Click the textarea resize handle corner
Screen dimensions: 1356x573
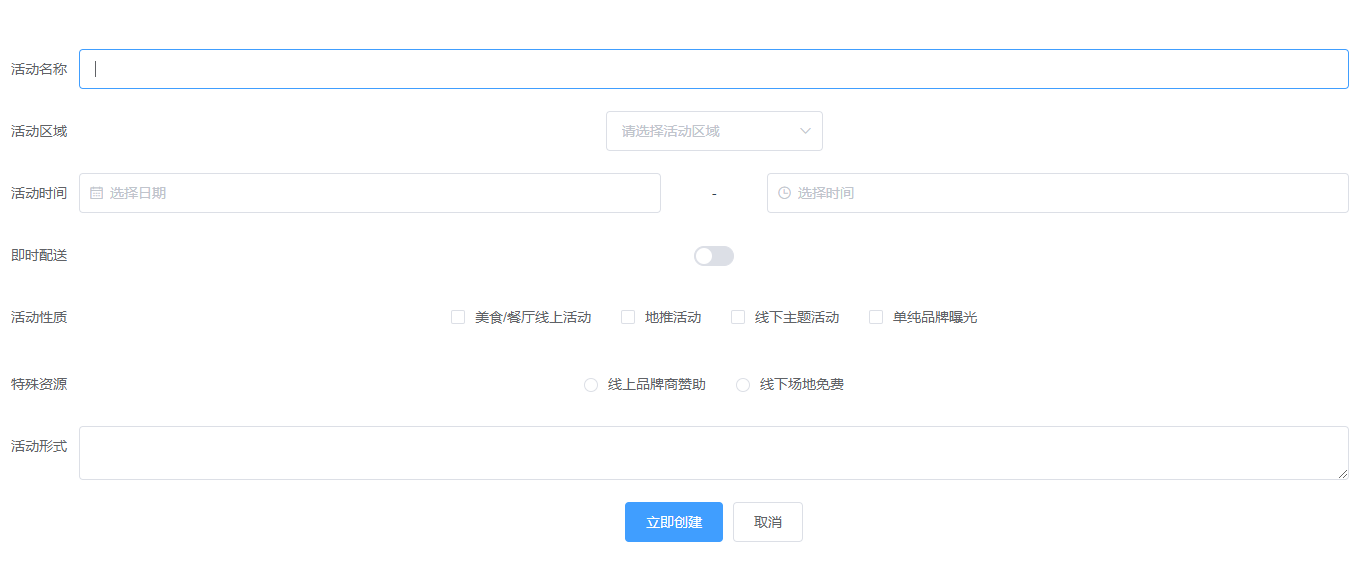coord(1343,474)
